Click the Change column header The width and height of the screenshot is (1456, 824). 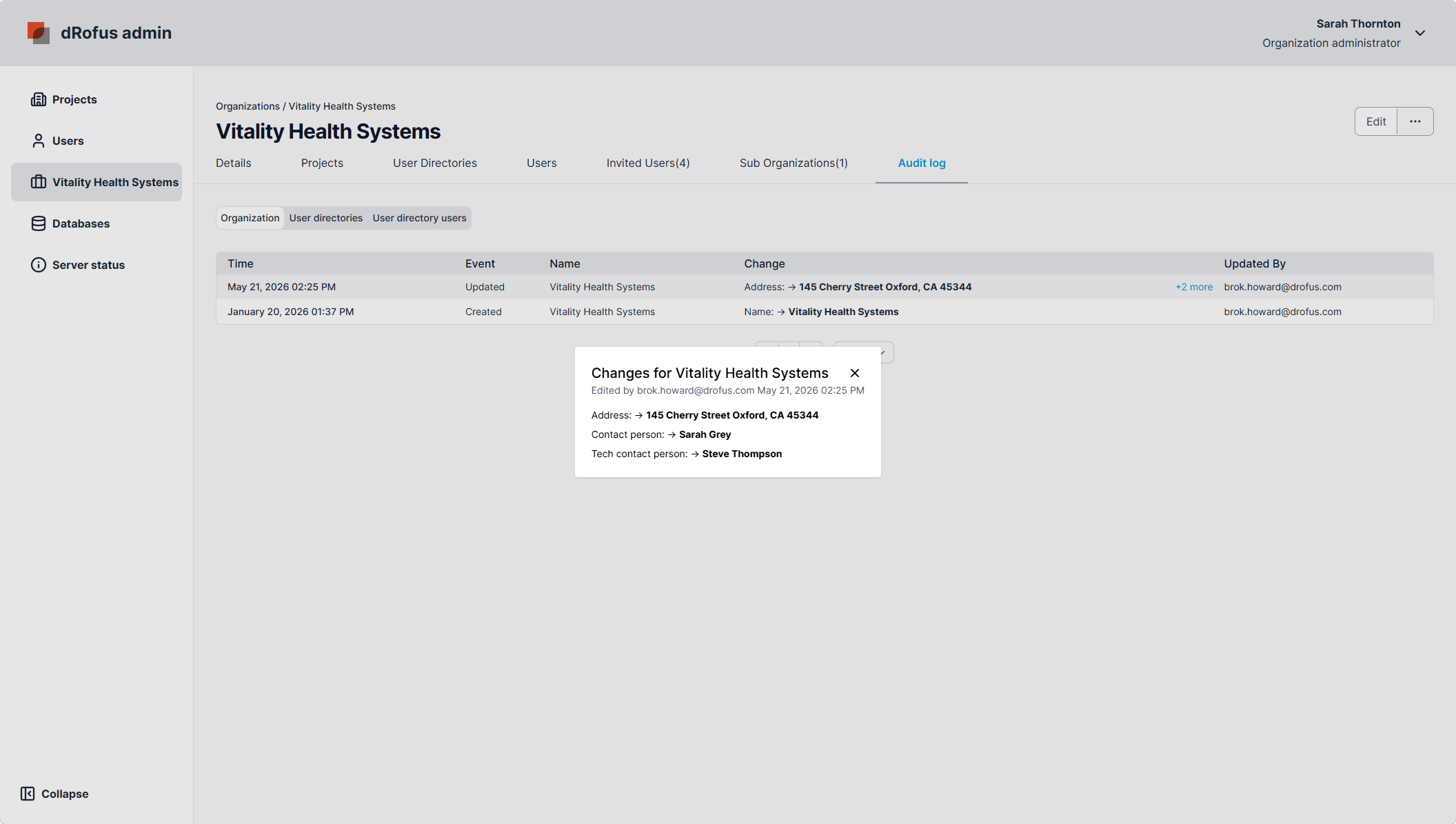pyautogui.click(x=765, y=263)
